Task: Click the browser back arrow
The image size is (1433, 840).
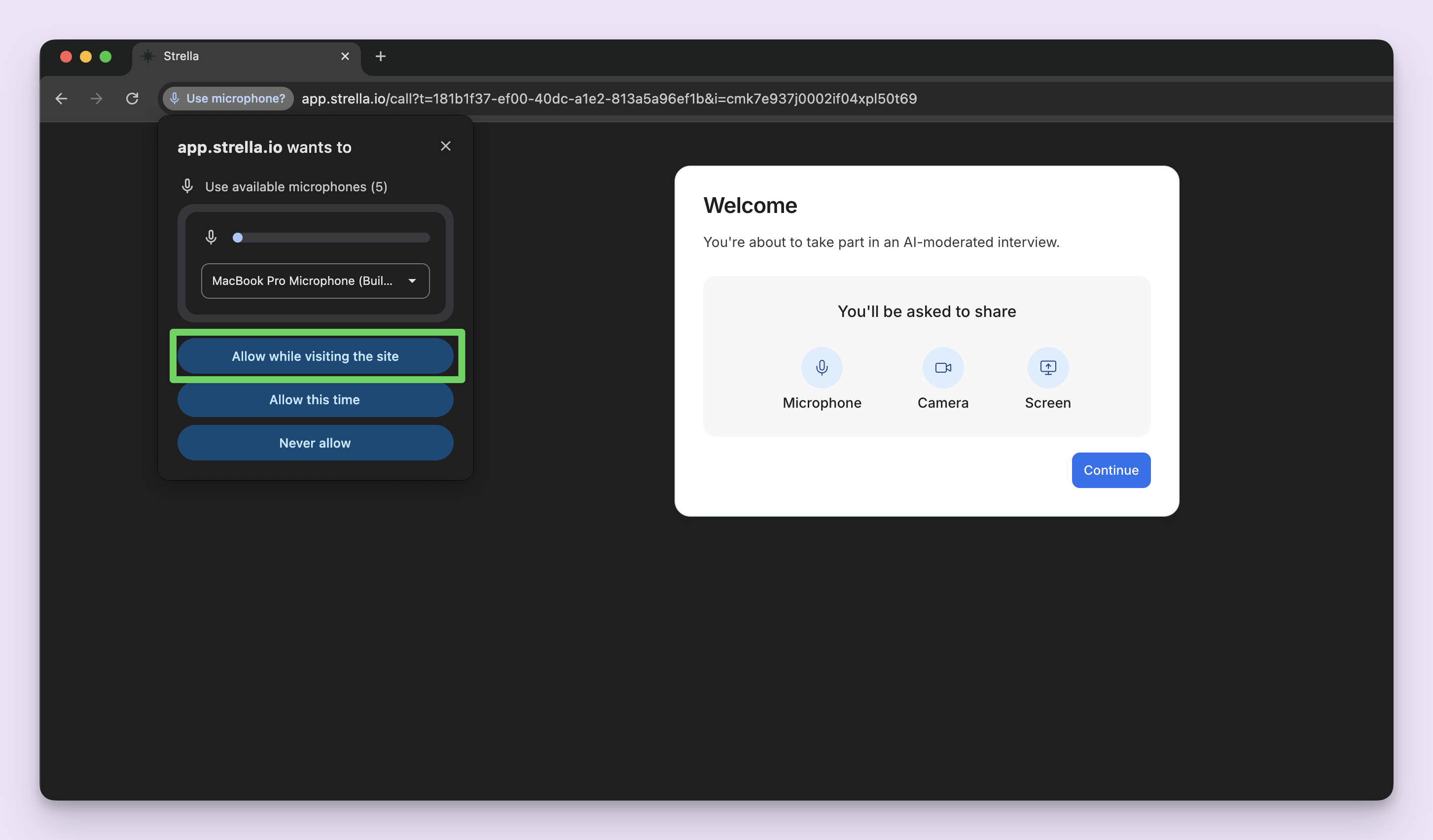Action: tap(62, 98)
